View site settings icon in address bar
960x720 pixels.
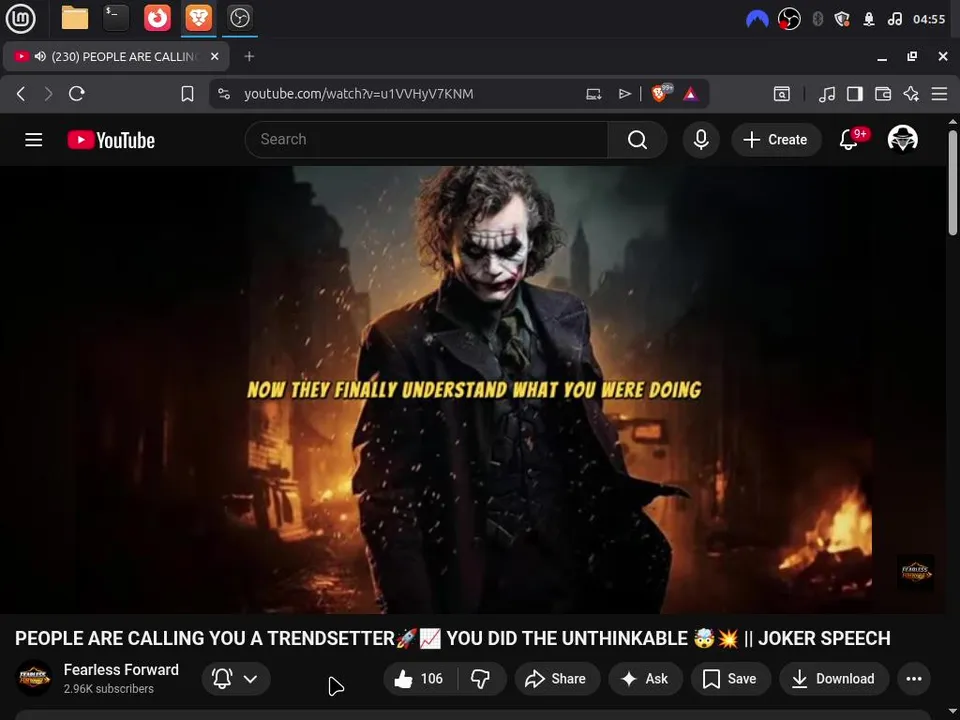(224, 94)
